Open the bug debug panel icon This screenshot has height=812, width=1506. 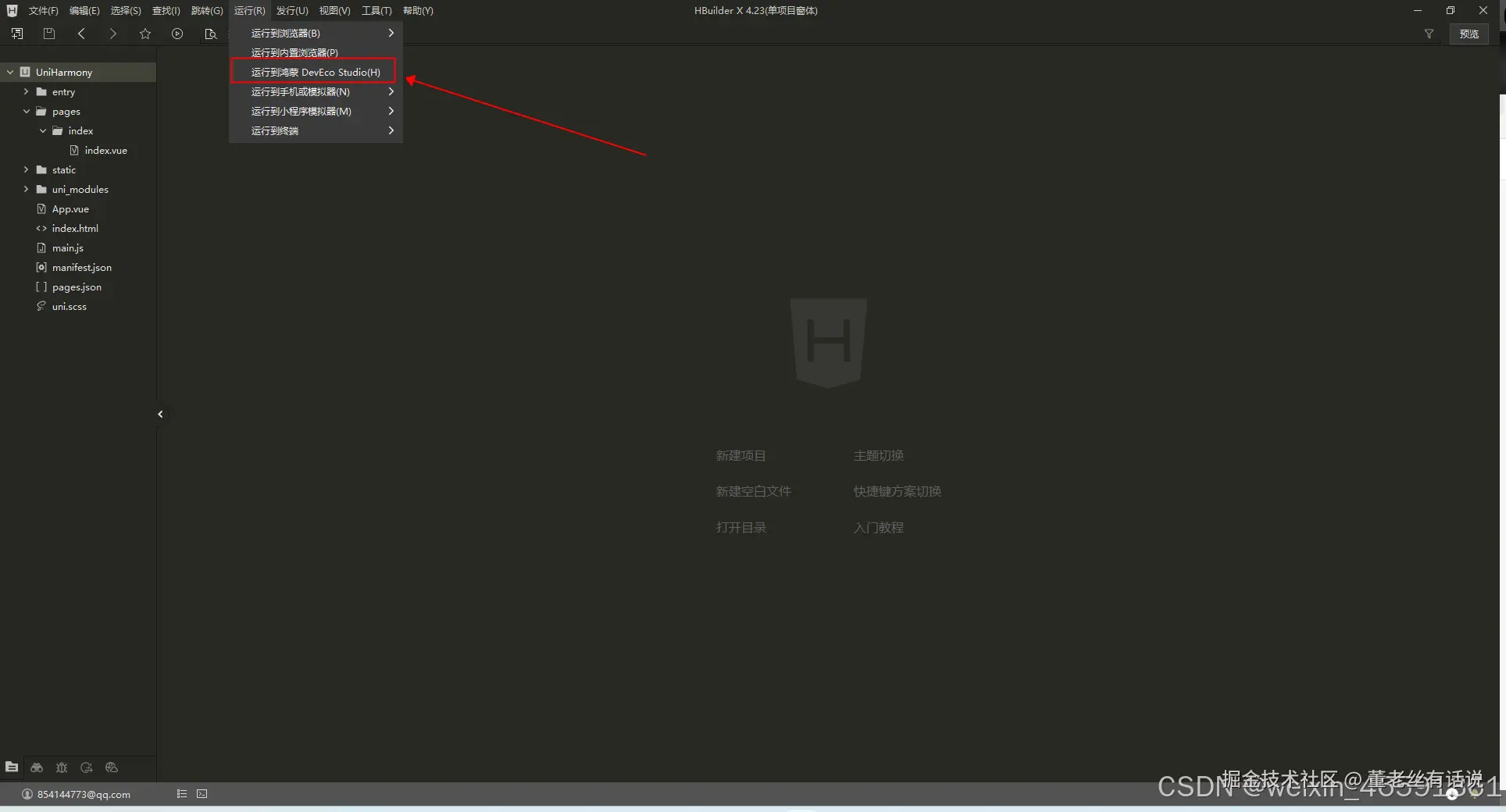[x=62, y=767]
